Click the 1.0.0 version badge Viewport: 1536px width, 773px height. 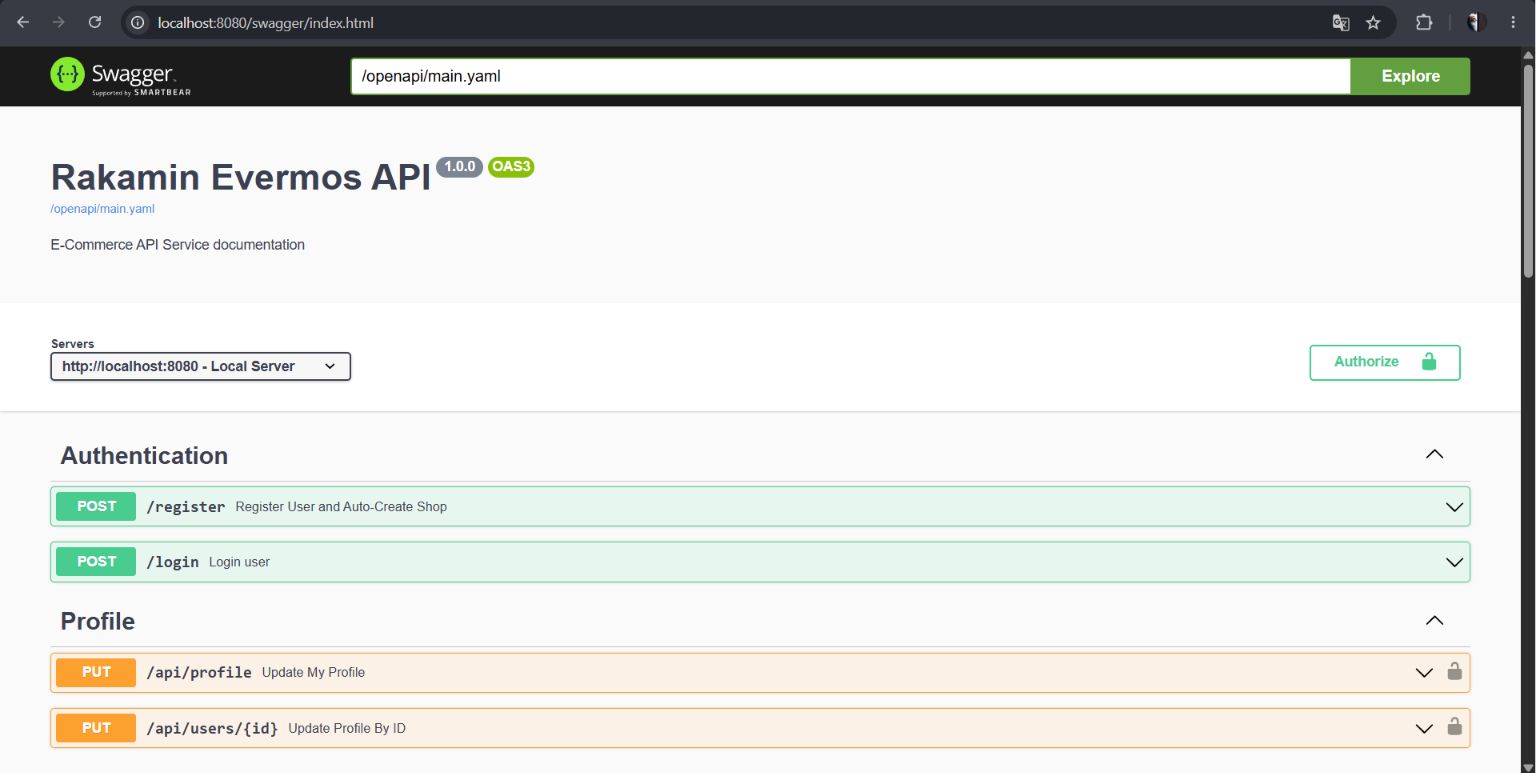(460, 167)
